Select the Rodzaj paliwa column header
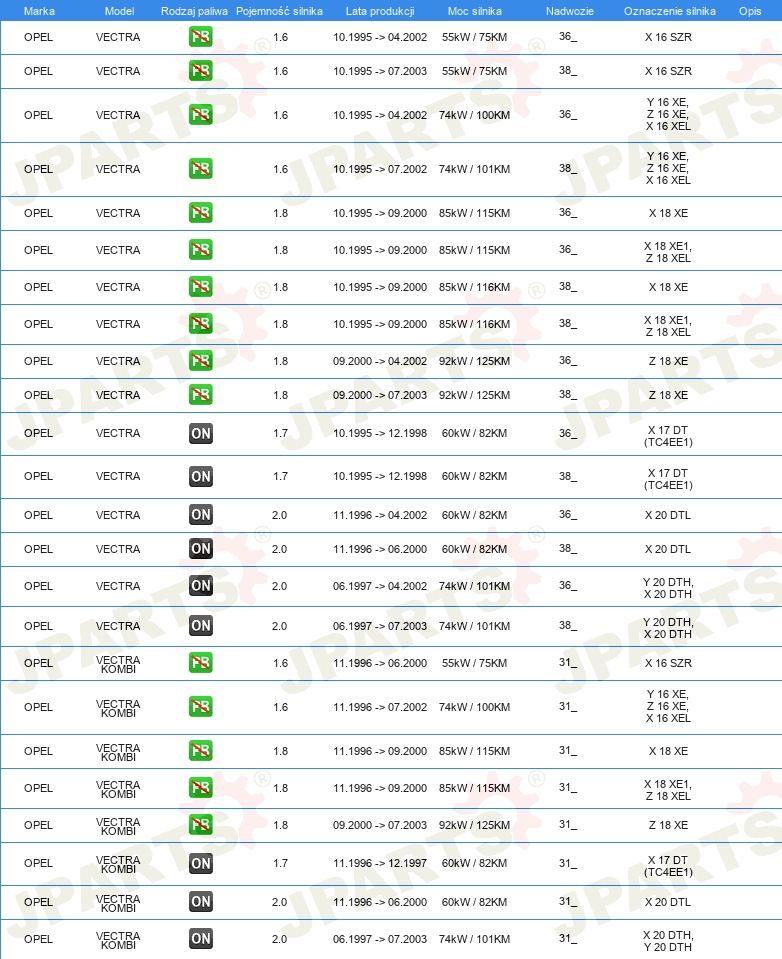This screenshot has height=959, width=782. pos(194,11)
